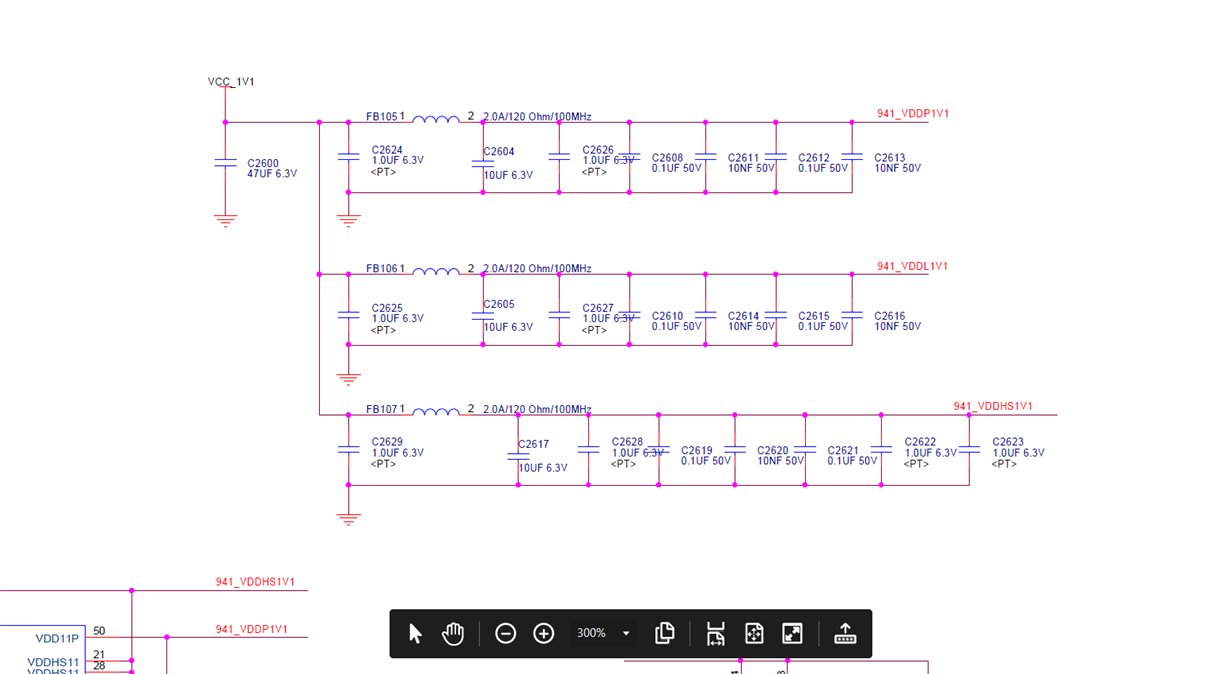This screenshot has height=674, width=1230.
Task: Click capacitor label C2613
Action: pos(890,158)
